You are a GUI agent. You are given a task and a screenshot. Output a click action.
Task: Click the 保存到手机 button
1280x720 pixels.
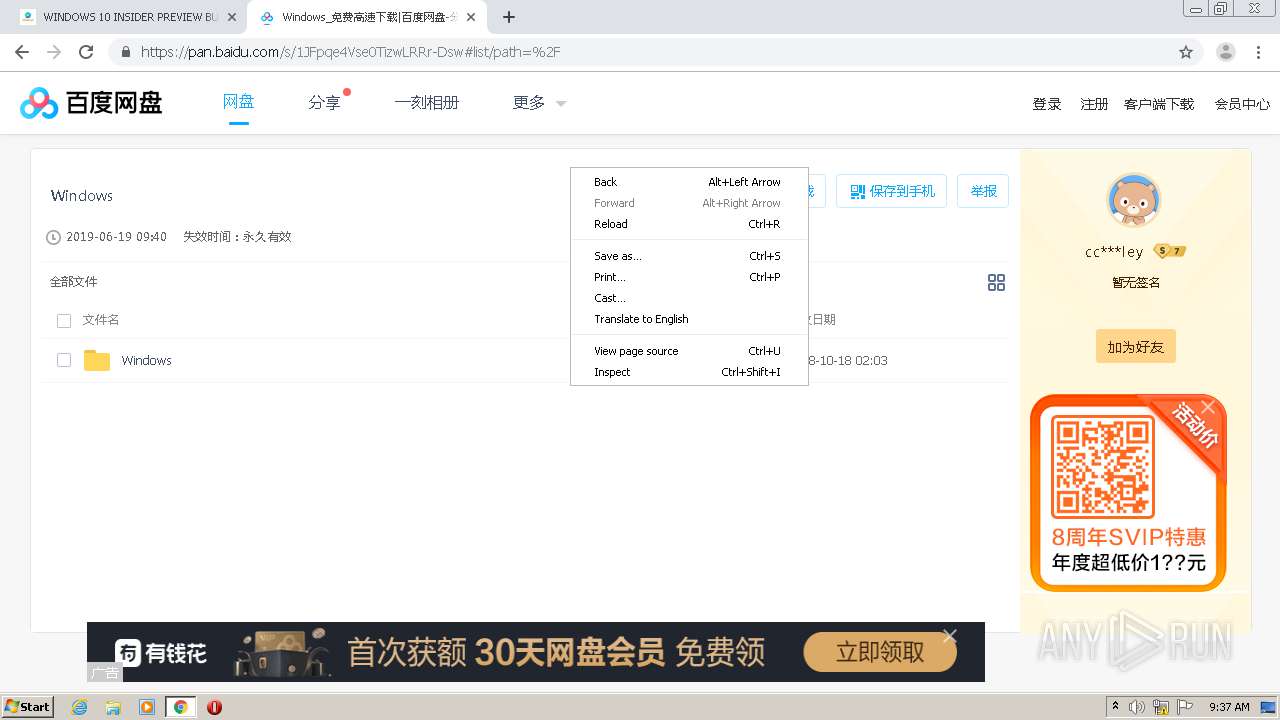[x=892, y=191]
